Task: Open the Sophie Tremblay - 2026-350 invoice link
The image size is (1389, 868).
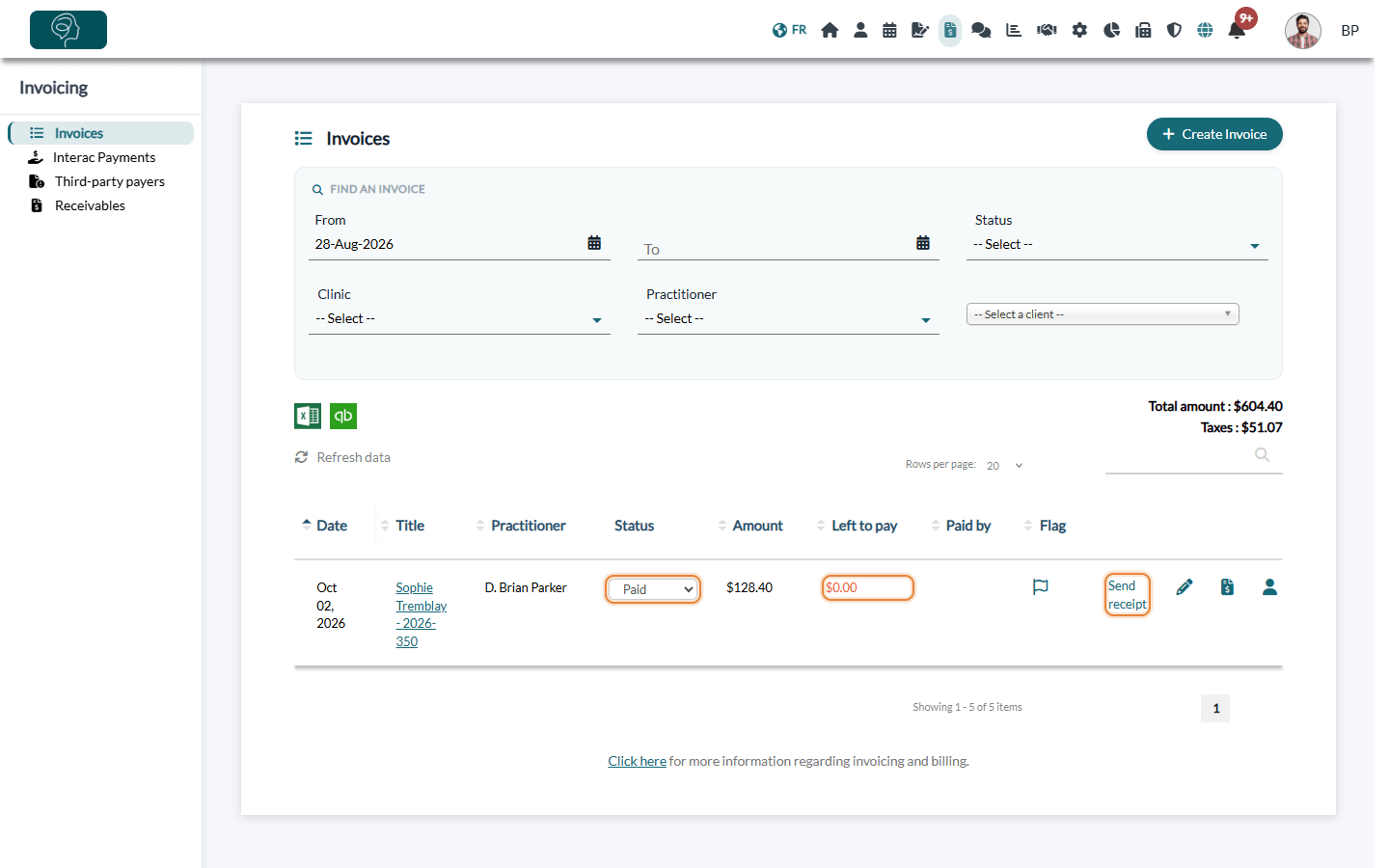Action: (422, 614)
